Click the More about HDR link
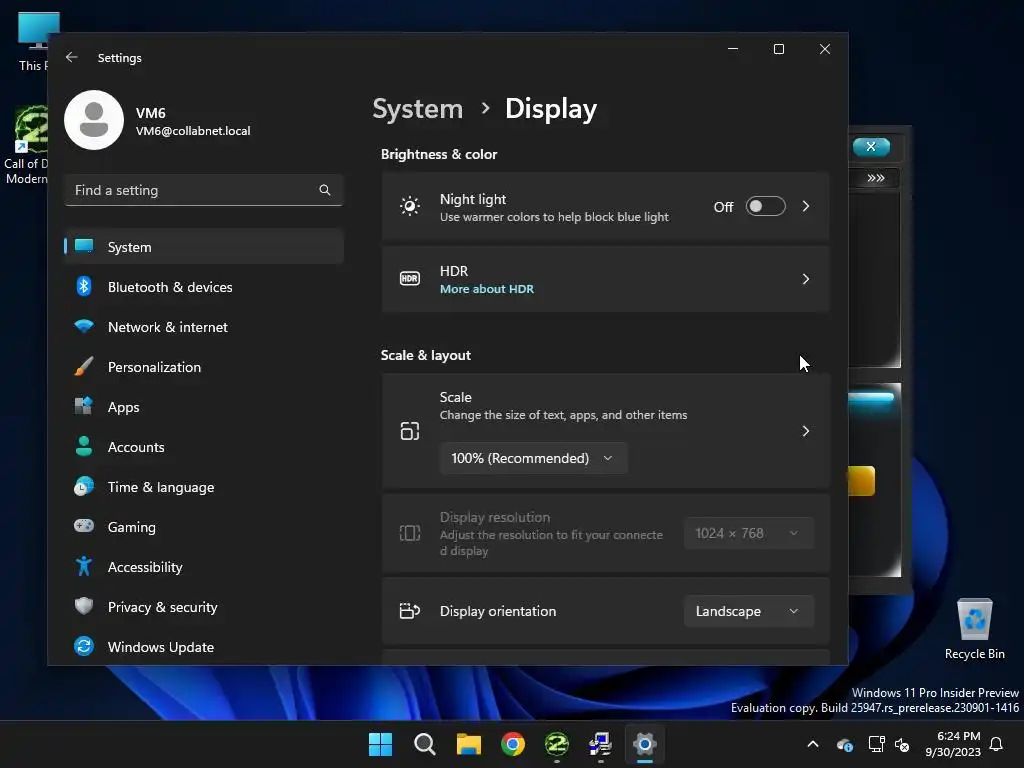Screen dimensions: 1024x768 pyautogui.click(x=487, y=289)
